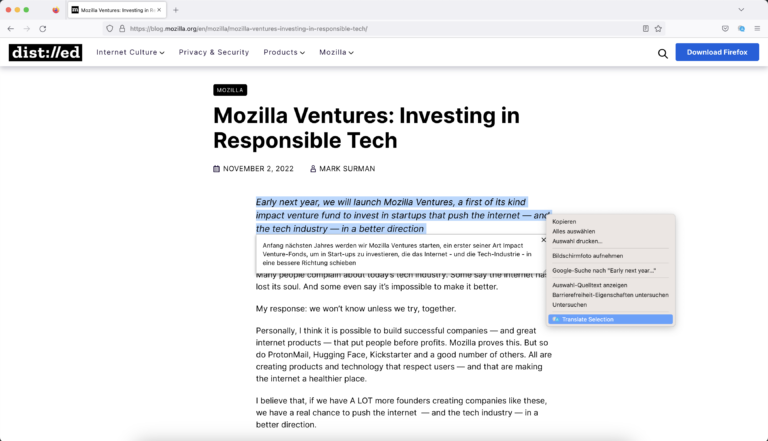Open the Privacy & Security link
This screenshot has width=768, height=441.
214,52
